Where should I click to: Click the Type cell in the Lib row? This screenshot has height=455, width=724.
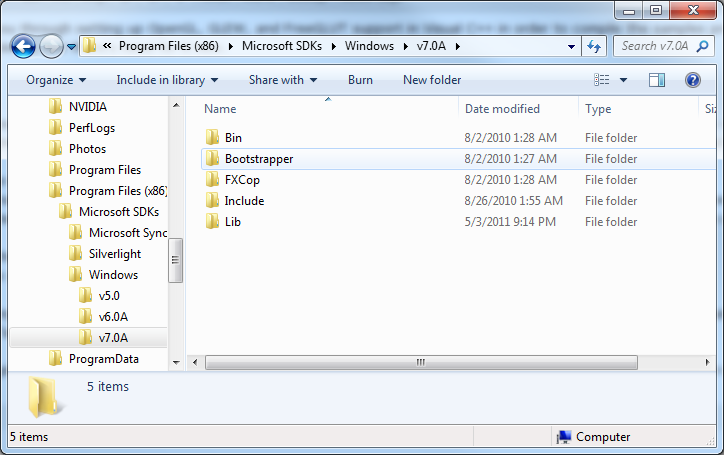[x=611, y=222]
